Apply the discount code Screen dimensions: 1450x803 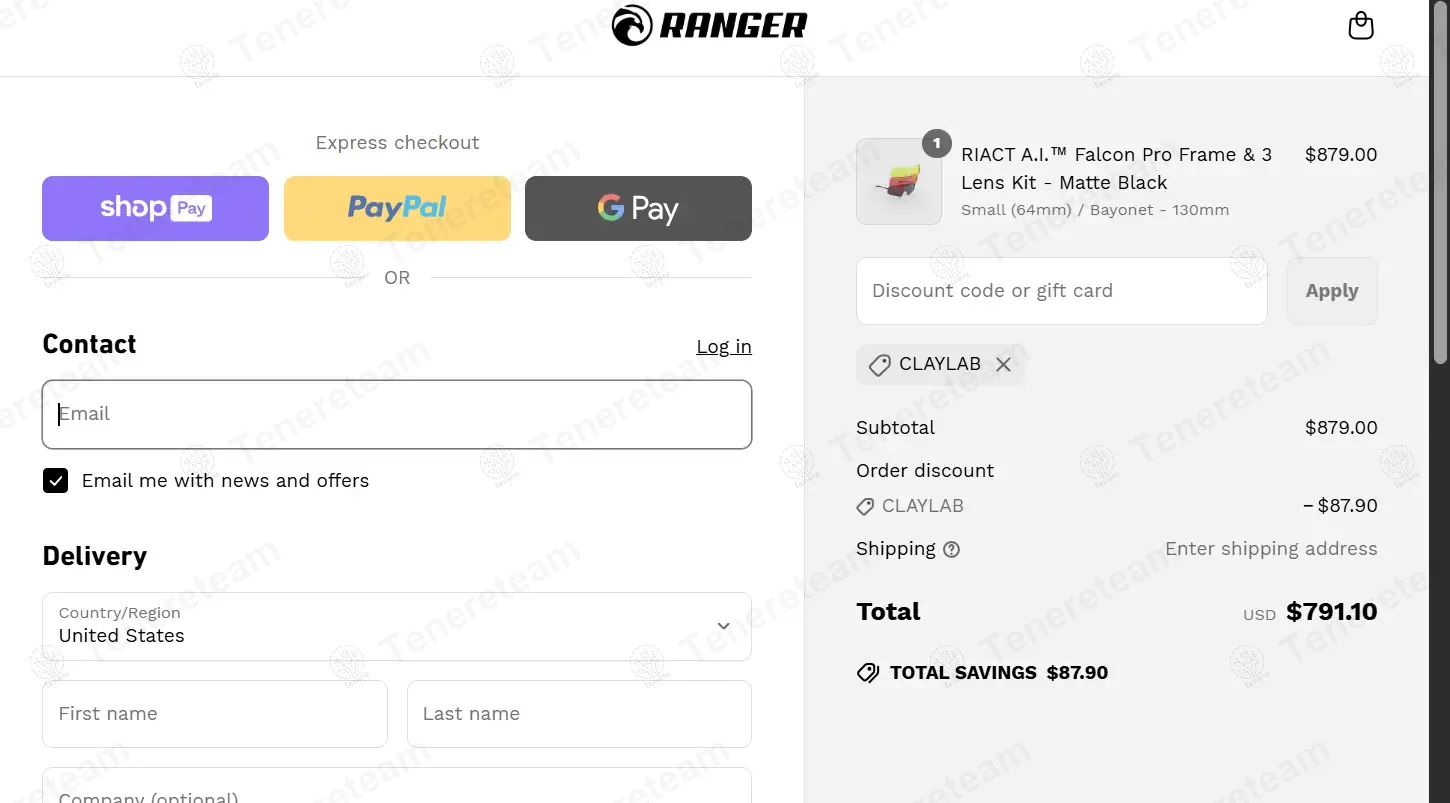1332,291
